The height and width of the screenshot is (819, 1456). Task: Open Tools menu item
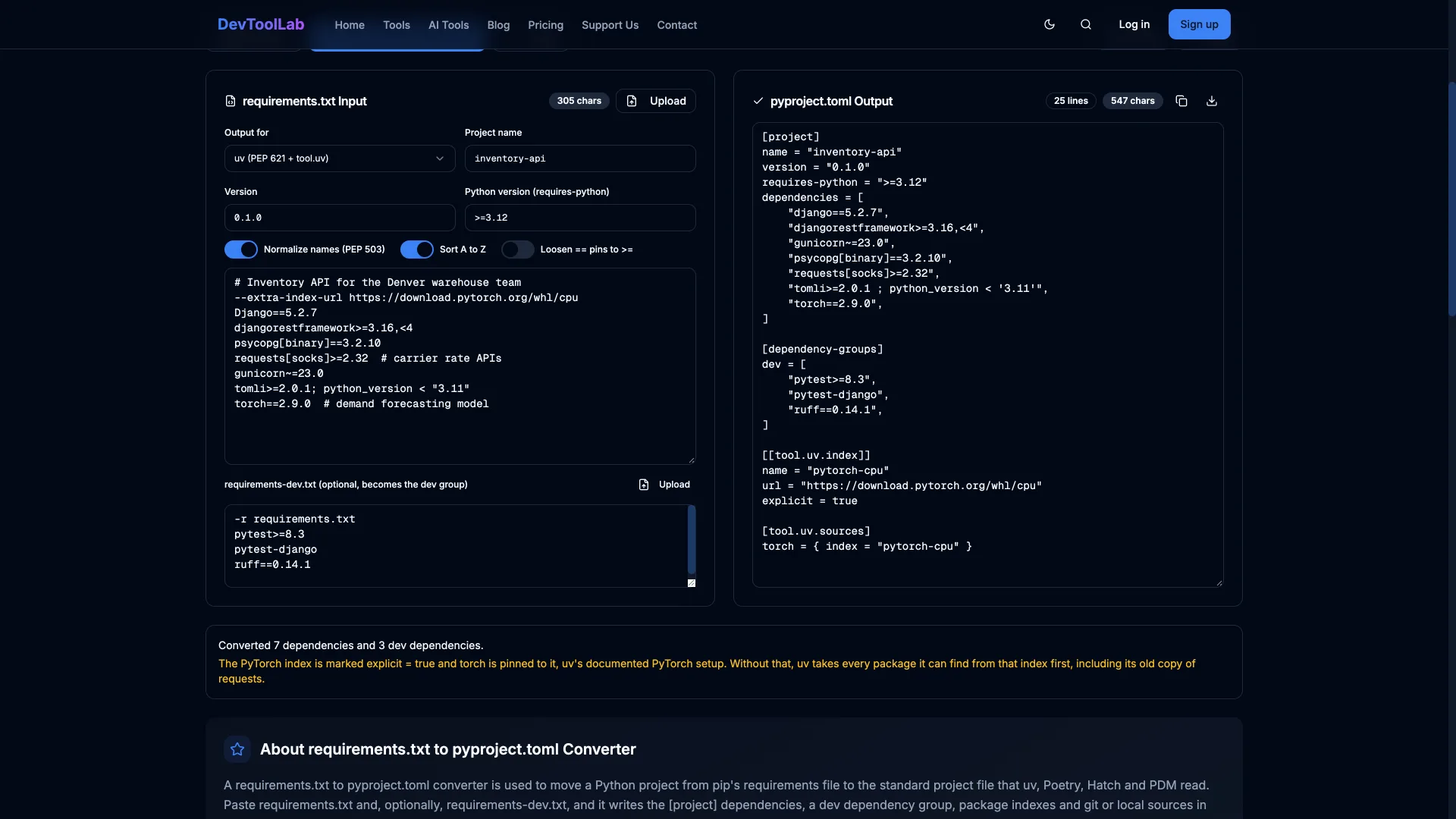pos(397,25)
